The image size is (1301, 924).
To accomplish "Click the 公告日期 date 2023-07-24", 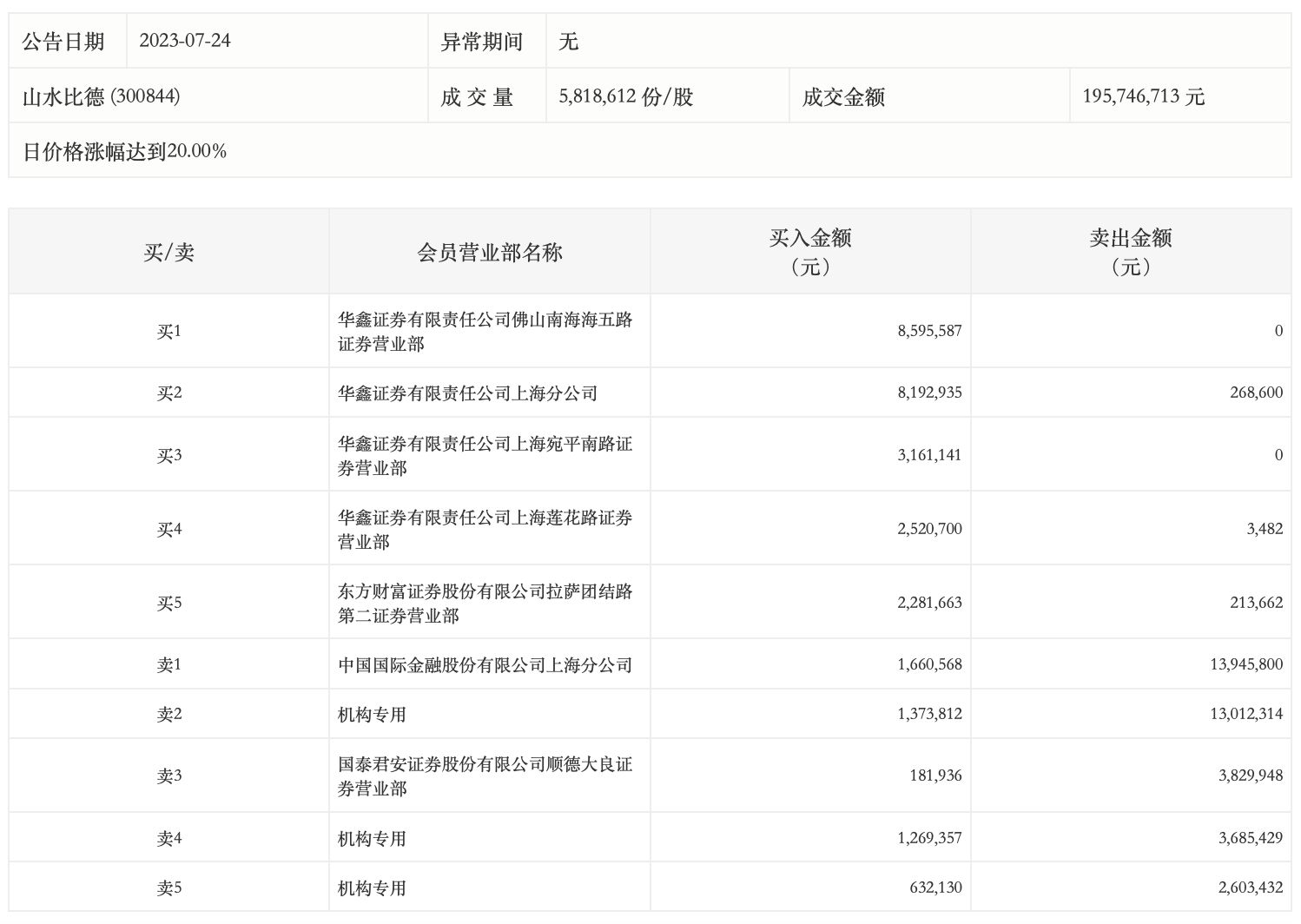I will click(x=185, y=41).
